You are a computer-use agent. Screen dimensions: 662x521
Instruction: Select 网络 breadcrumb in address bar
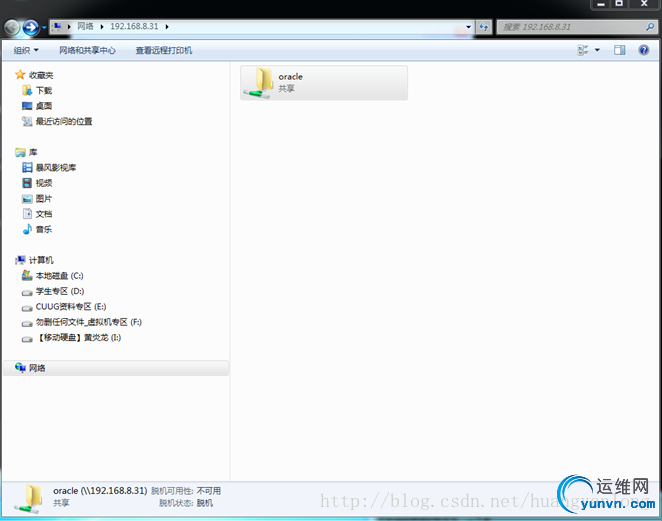pyautogui.click(x=85, y=27)
